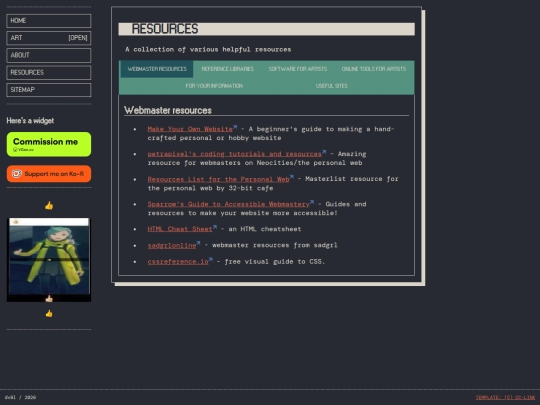This screenshot has width=540, height=405.
Task: Click 'free visual guide to CSS' description
Action: [274, 262]
